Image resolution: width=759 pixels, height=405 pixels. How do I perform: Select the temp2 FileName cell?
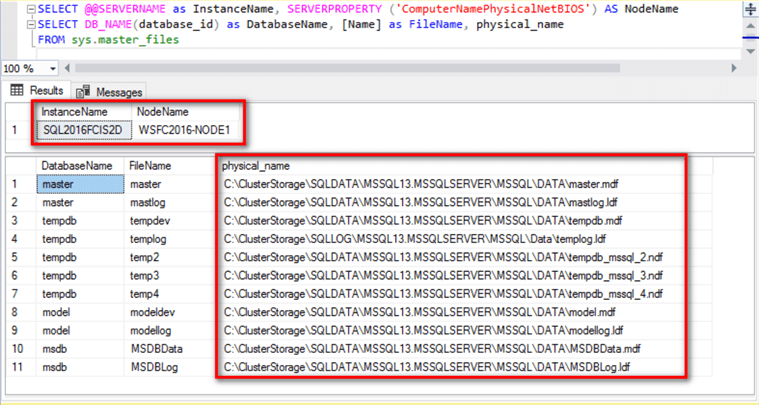(x=168, y=258)
